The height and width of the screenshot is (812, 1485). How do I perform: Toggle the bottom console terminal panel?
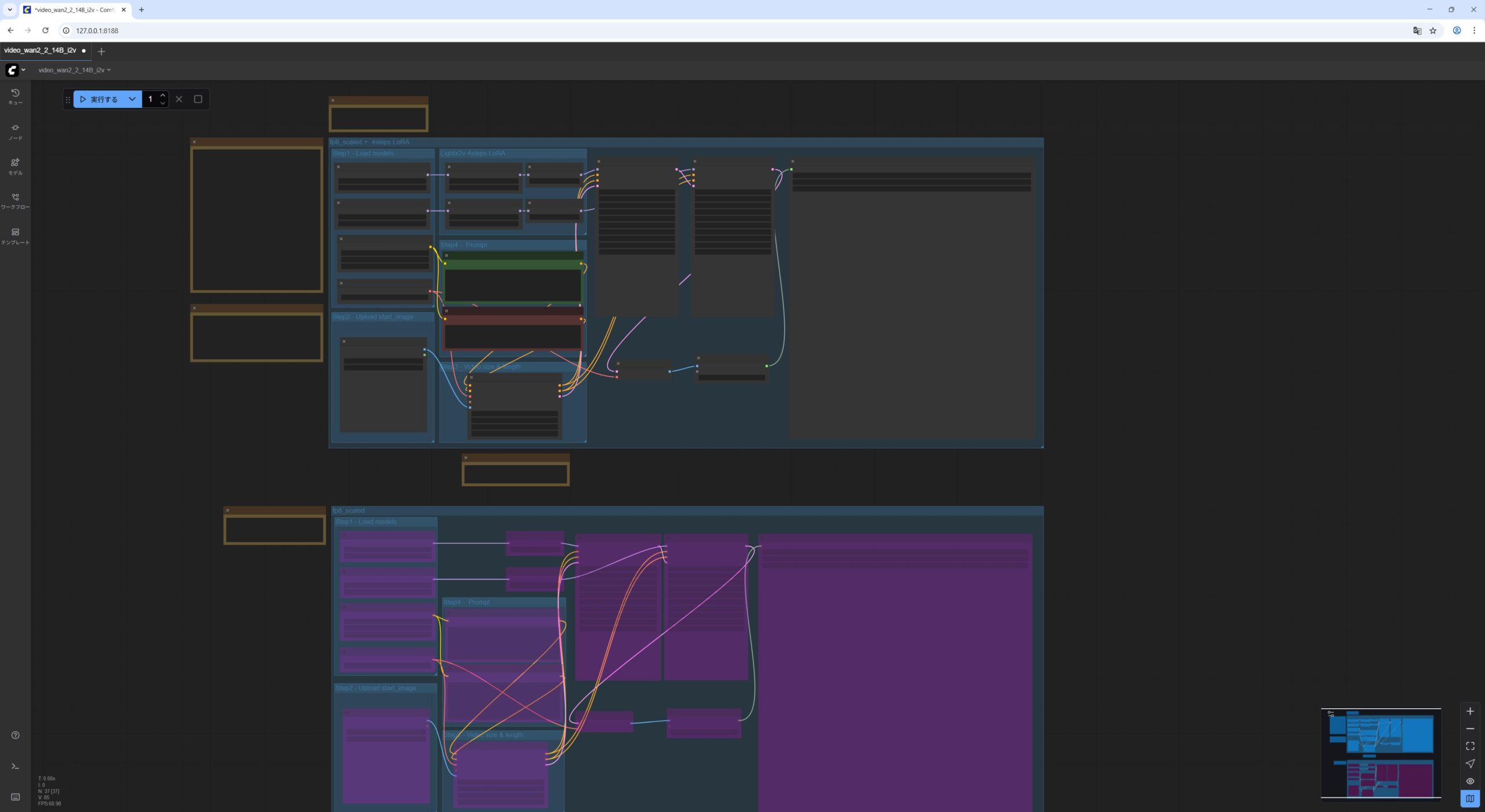point(16,766)
